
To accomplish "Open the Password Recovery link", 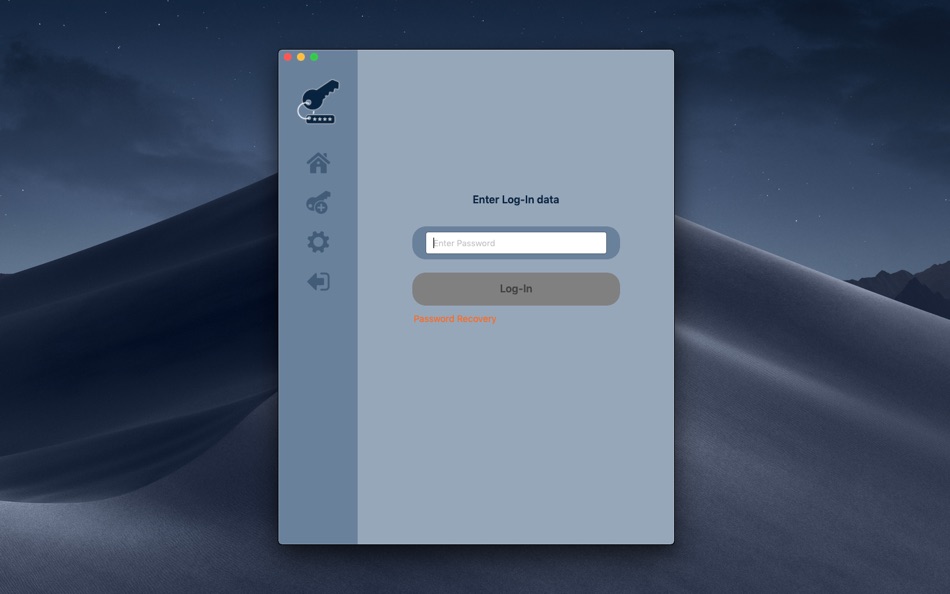I will point(454,319).
